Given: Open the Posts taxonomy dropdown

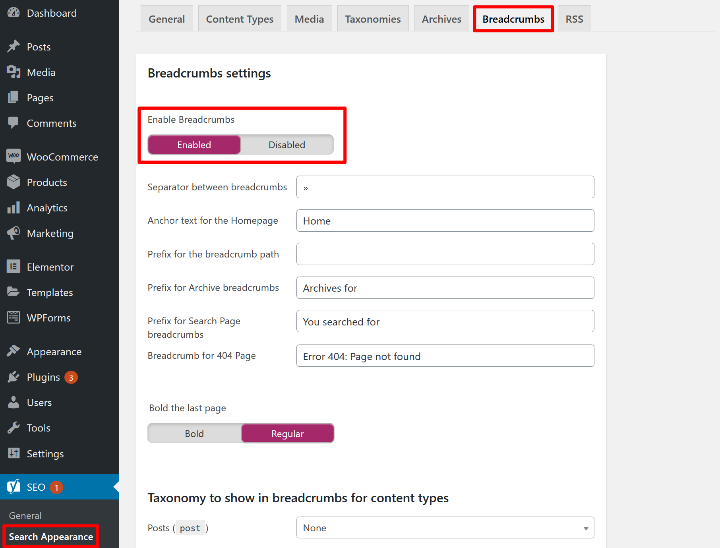Looking at the screenshot, I should tap(445, 528).
